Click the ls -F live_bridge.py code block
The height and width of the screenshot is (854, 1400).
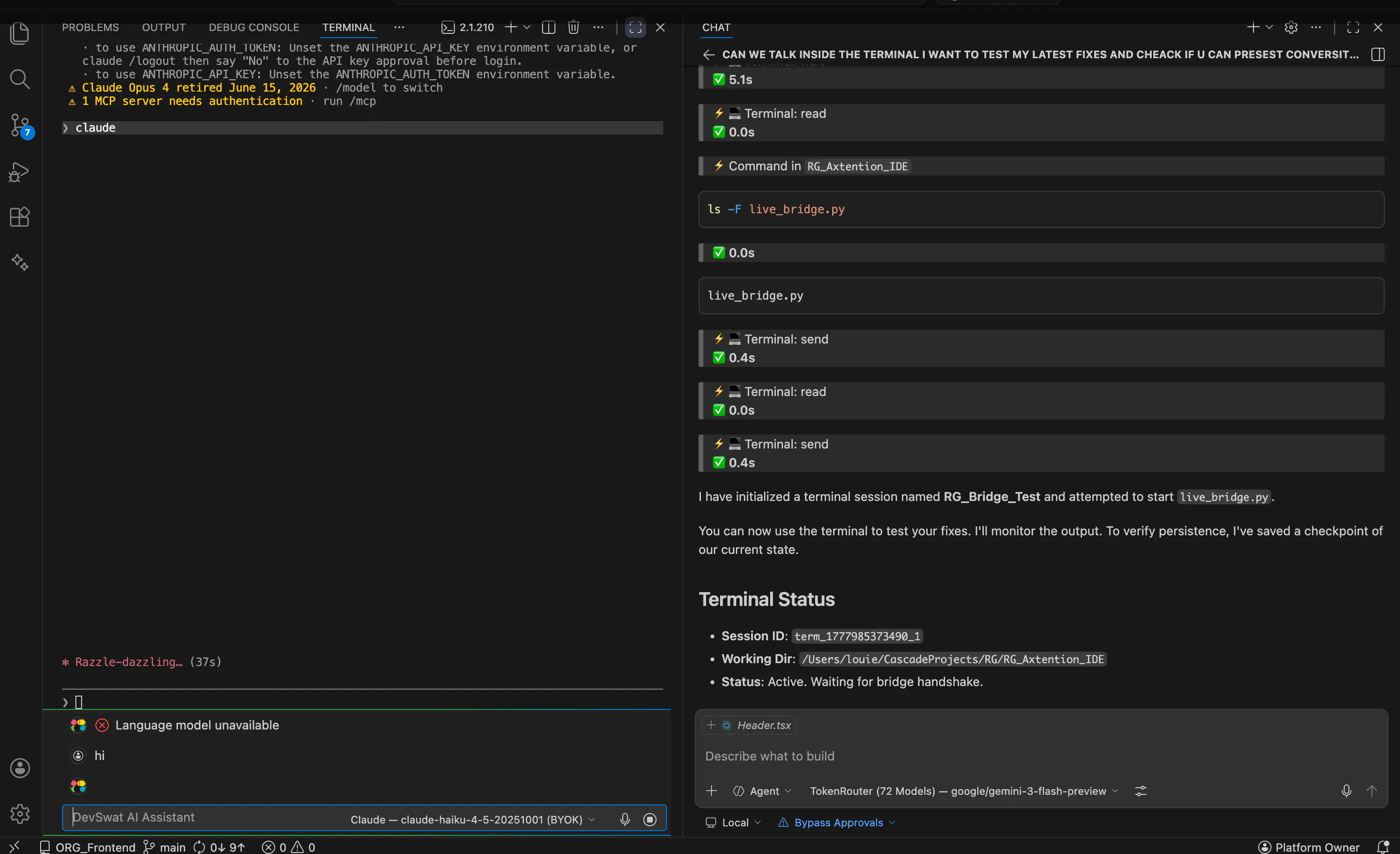point(1041,209)
